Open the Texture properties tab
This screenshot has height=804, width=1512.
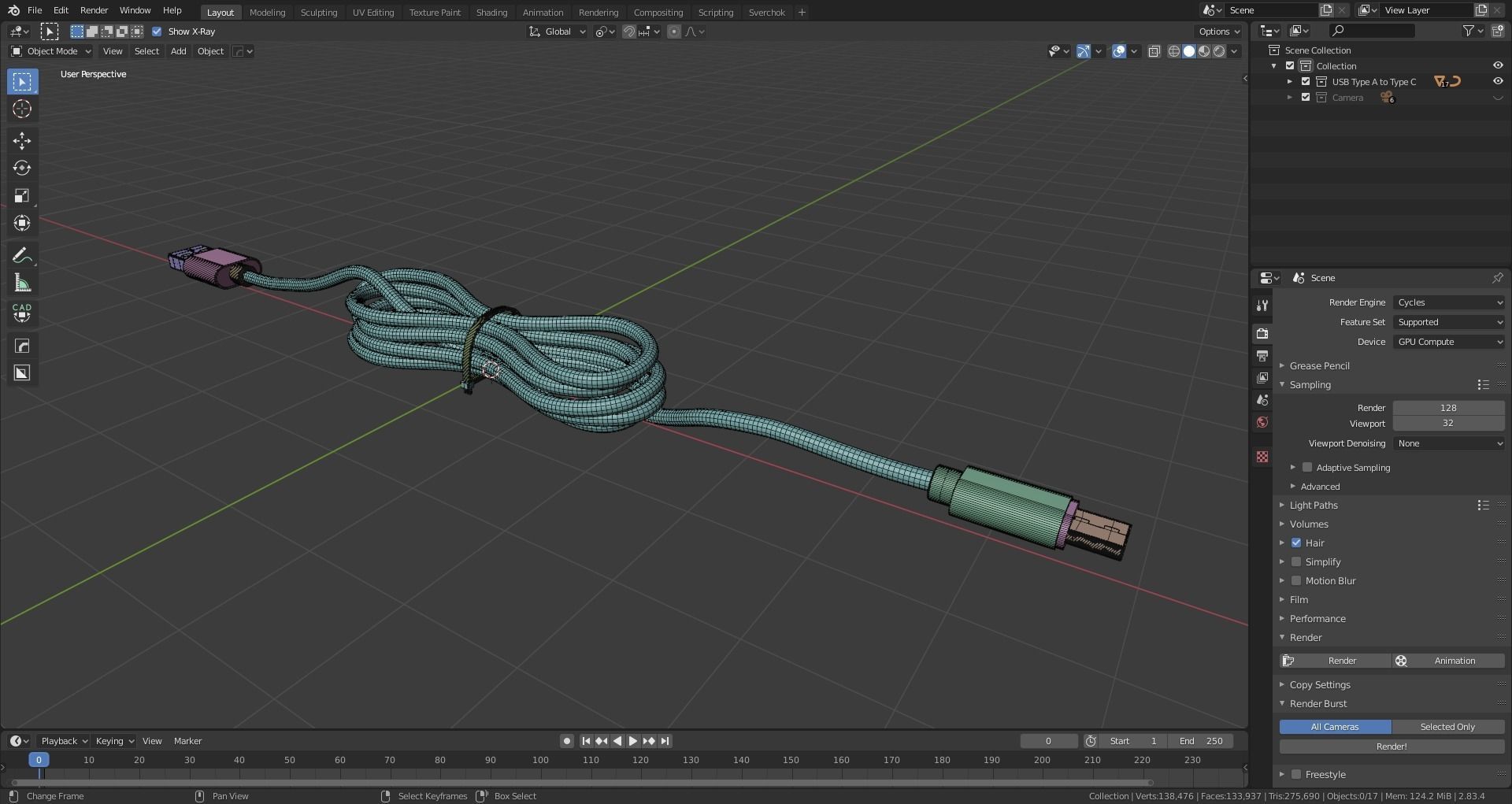(x=1262, y=457)
